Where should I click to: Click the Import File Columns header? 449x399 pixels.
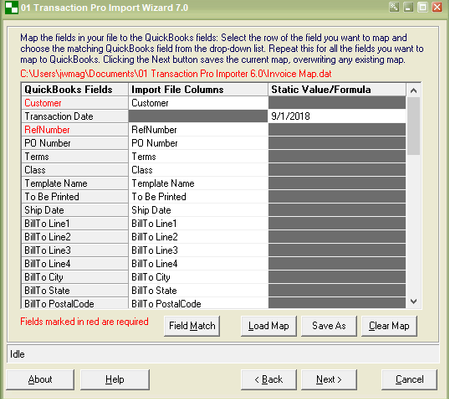[198, 90]
